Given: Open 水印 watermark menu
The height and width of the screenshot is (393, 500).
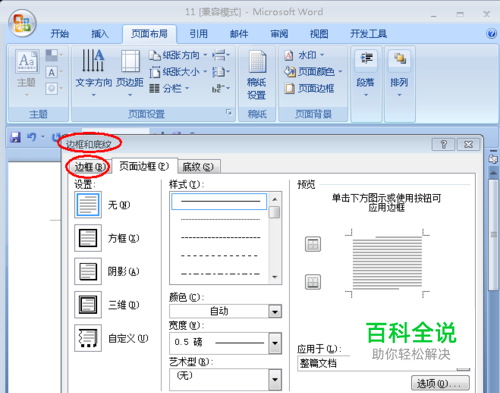Looking at the screenshot, I should (304, 55).
